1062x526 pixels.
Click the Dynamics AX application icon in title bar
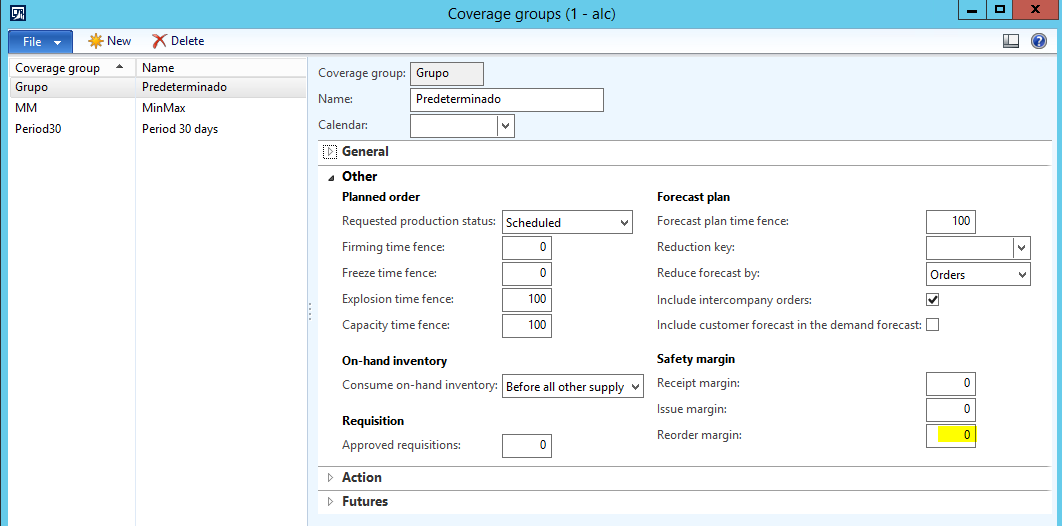pyautogui.click(x=18, y=13)
